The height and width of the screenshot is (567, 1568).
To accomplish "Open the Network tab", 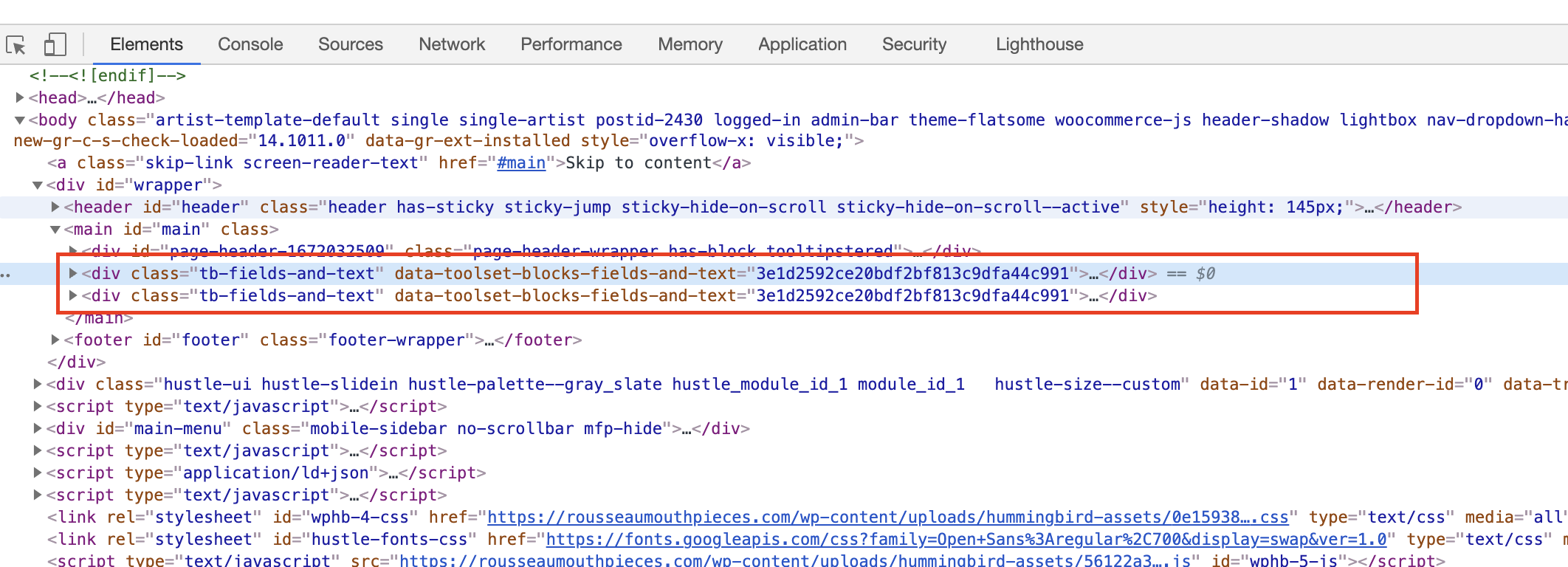I will [452, 44].
